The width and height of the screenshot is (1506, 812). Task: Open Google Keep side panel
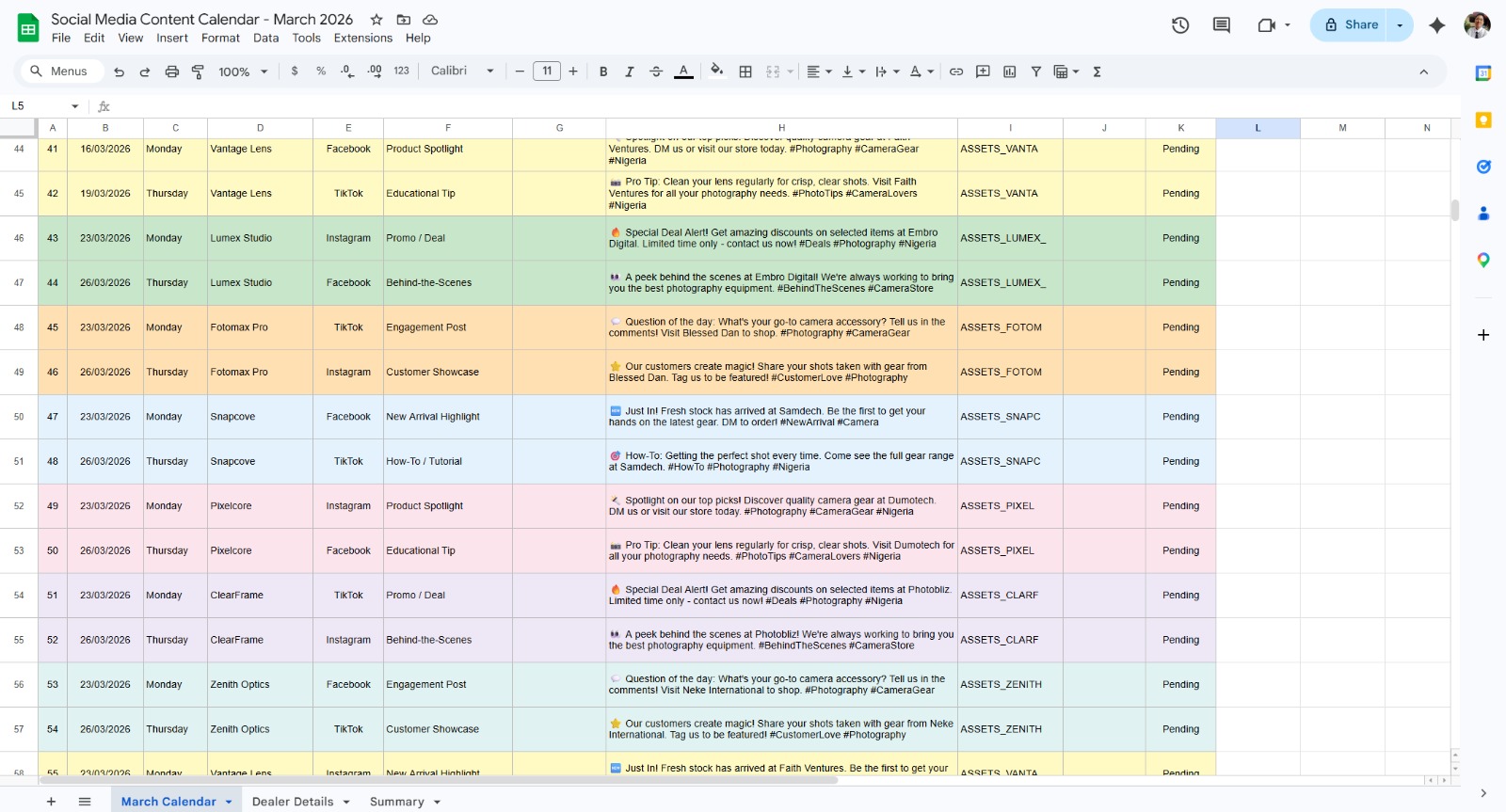tap(1483, 120)
